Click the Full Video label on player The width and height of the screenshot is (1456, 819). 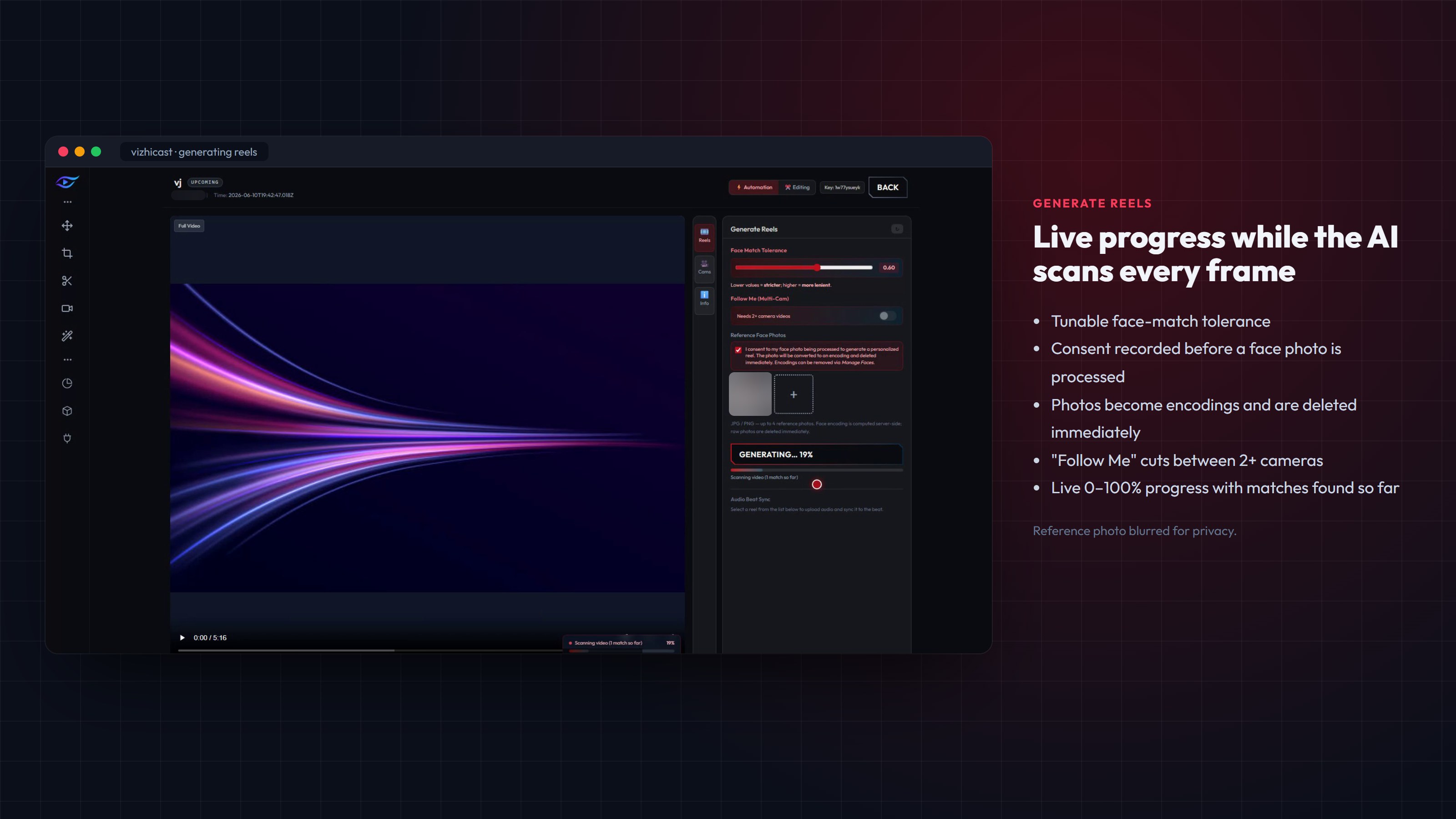click(x=189, y=226)
